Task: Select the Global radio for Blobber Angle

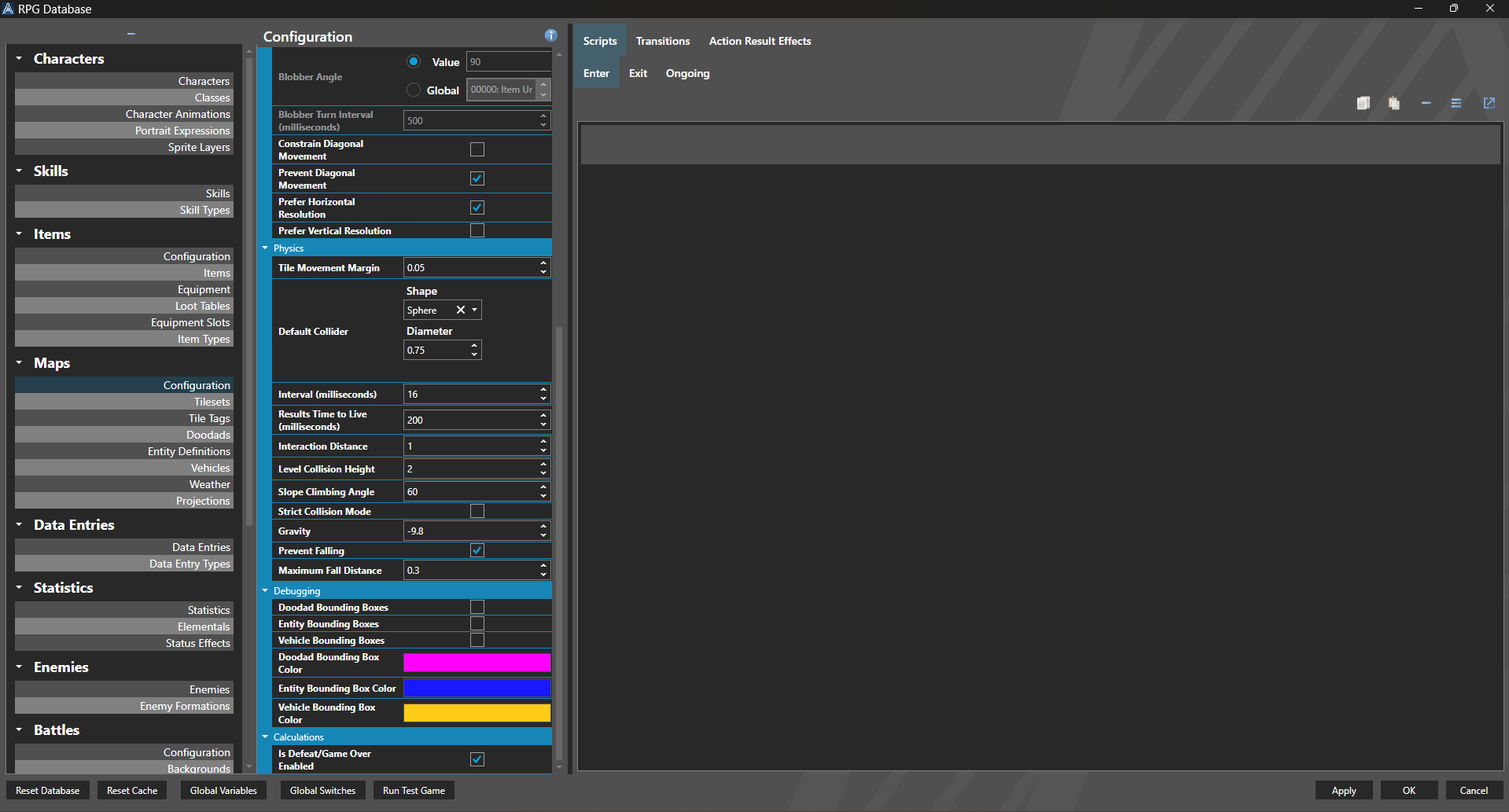Action: (x=414, y=90)
